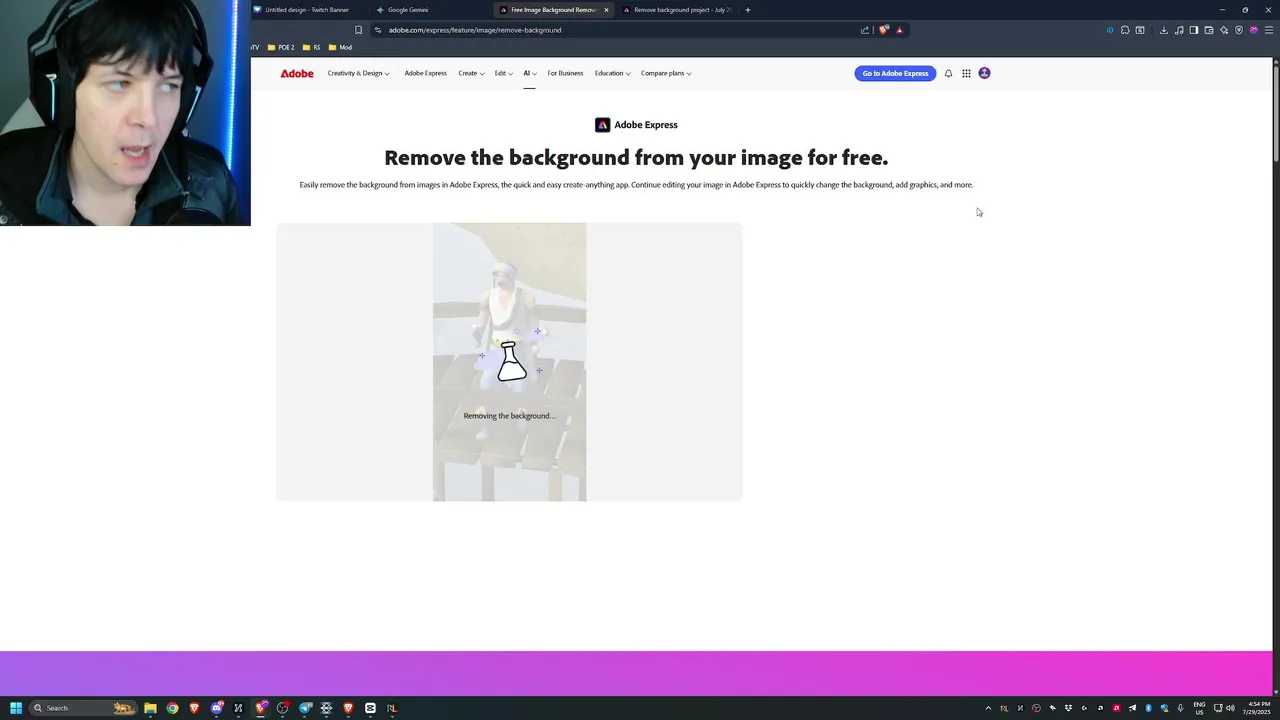This screenshot has height=720, width=1280.
Task: Click Adobe Express heading logo text
Action: click(x=646, y=125)
